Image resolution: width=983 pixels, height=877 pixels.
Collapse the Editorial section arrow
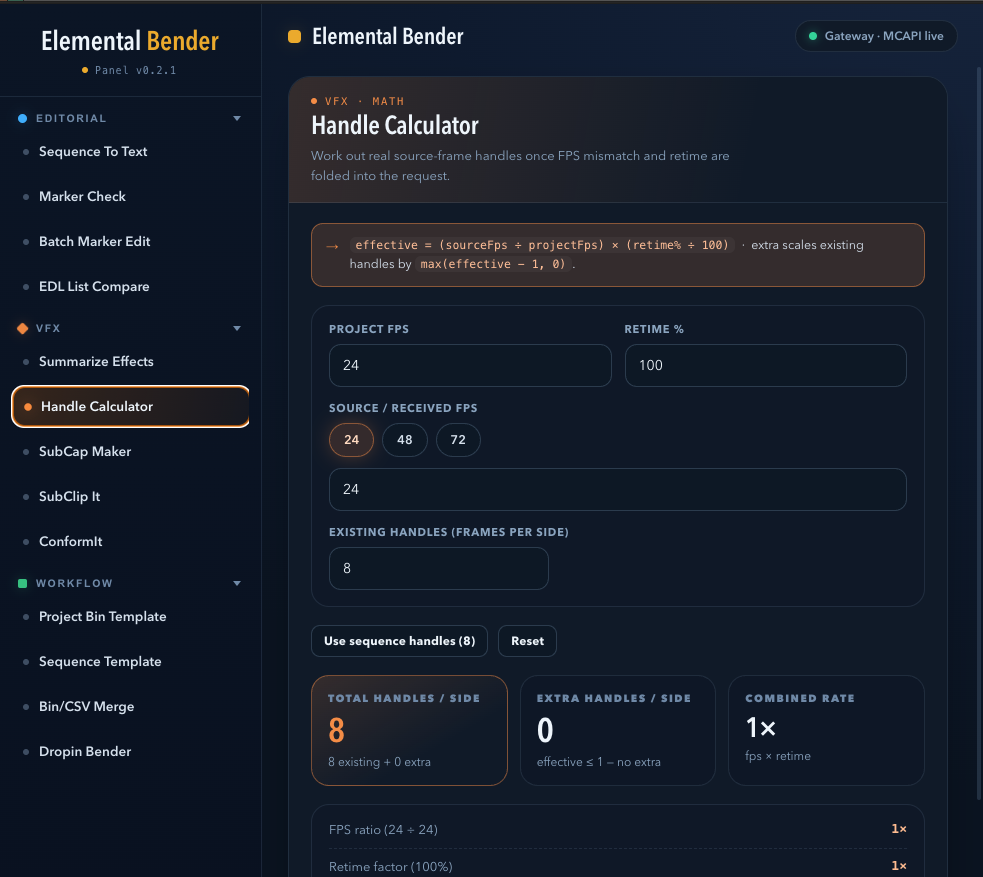pos(237,118)
